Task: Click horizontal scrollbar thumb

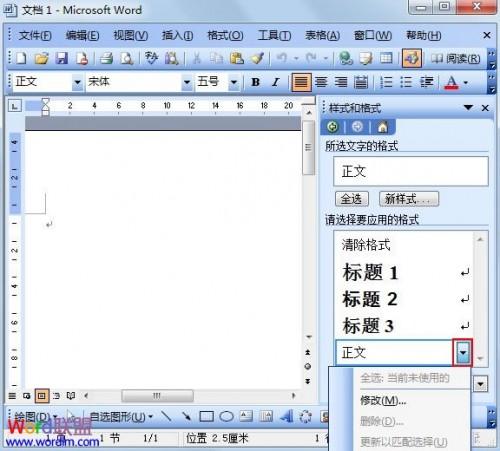Action: tap(157, 396)
